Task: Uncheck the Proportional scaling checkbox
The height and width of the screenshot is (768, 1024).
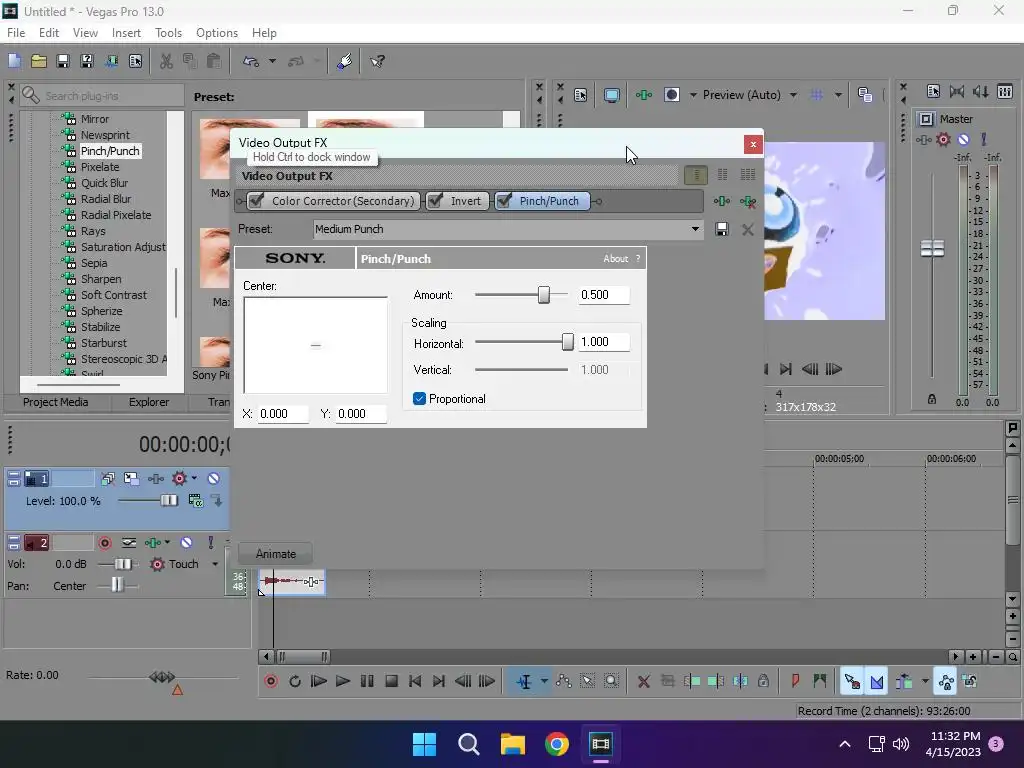Action: (x=419, y=398)
